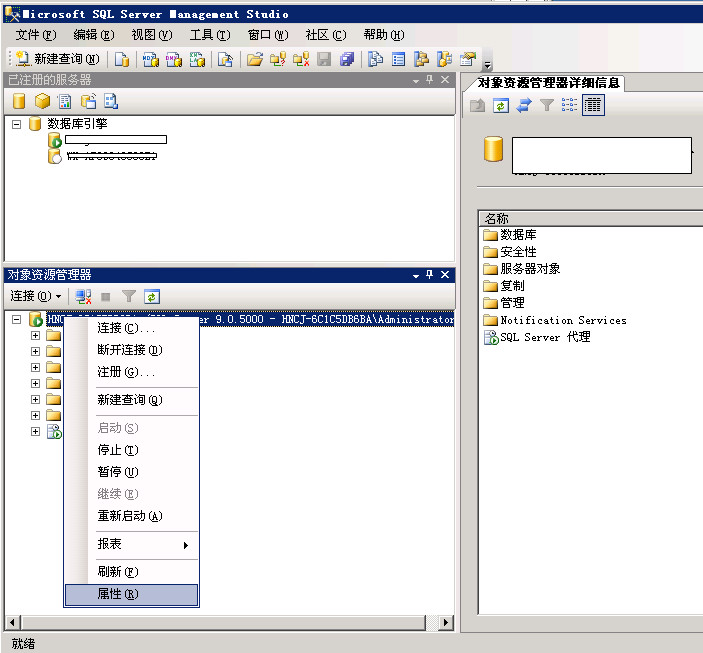This screenshot has width=703, height=653.
Task: Select Integration Services icon in Registered Servers
Action: pos(111,101)
